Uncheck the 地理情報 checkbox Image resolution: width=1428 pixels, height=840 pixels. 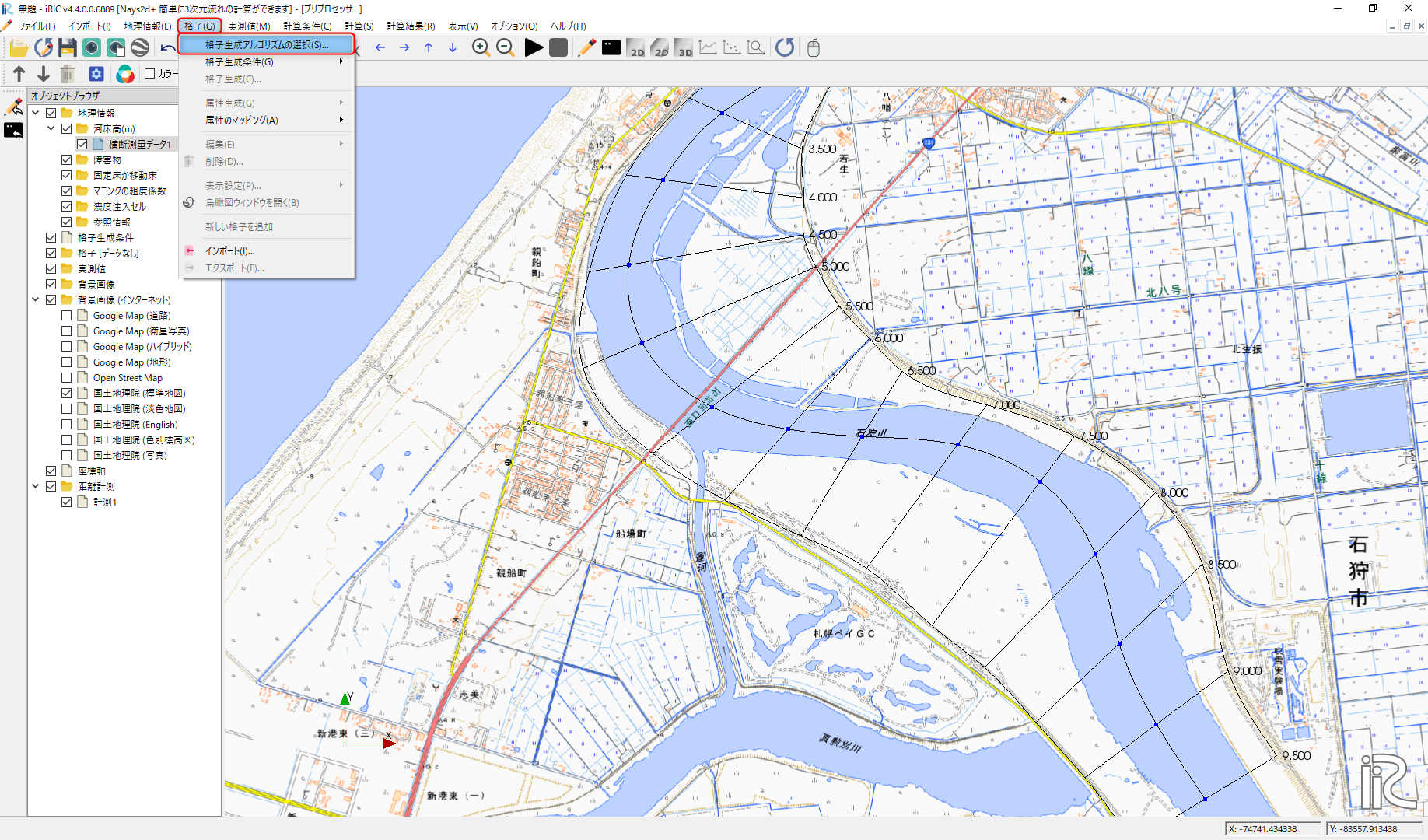51,113
